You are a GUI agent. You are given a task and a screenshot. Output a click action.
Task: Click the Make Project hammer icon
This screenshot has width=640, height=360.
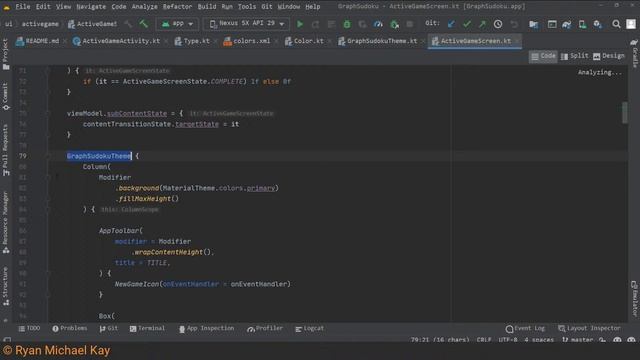point(144,24)
